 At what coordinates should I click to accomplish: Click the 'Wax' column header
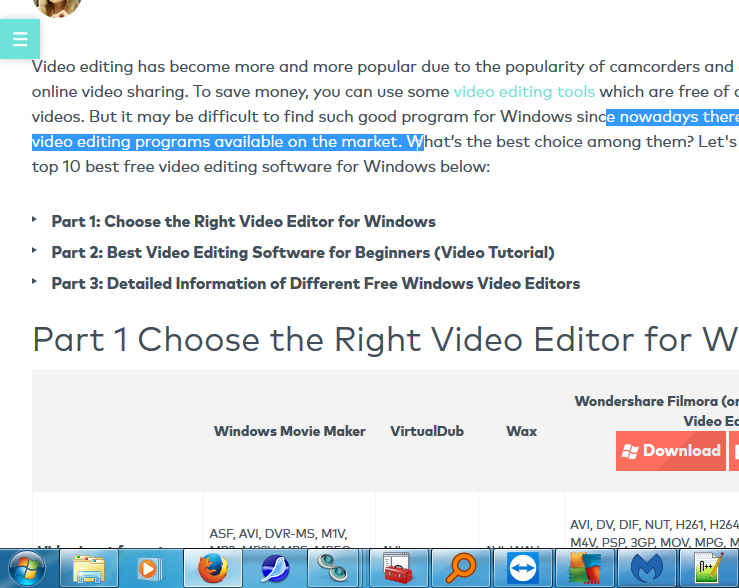click(521, 431)
